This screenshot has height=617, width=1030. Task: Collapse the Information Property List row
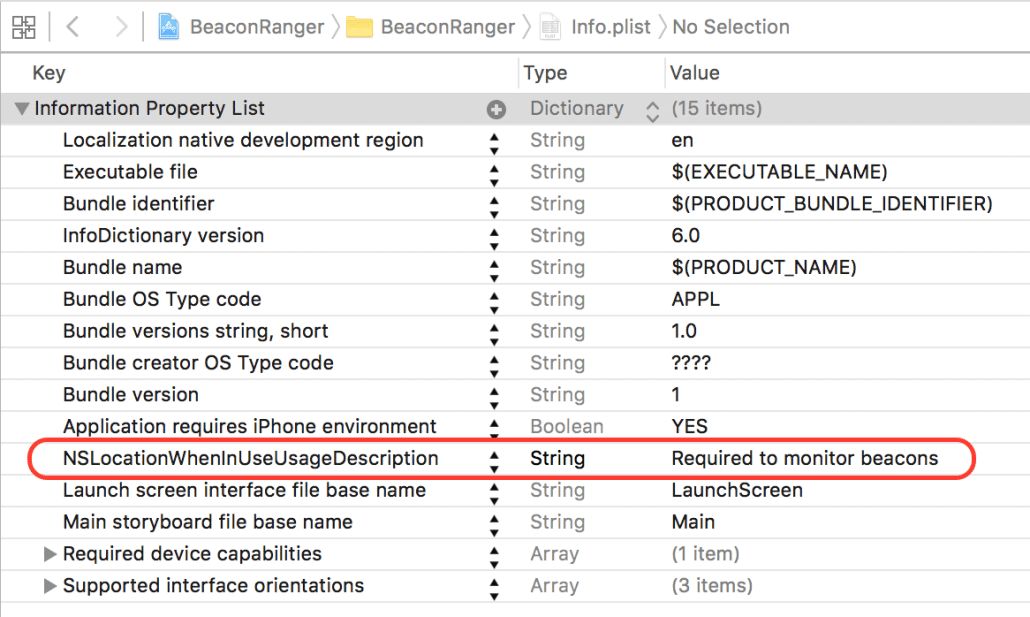click(x=22, y=109)
